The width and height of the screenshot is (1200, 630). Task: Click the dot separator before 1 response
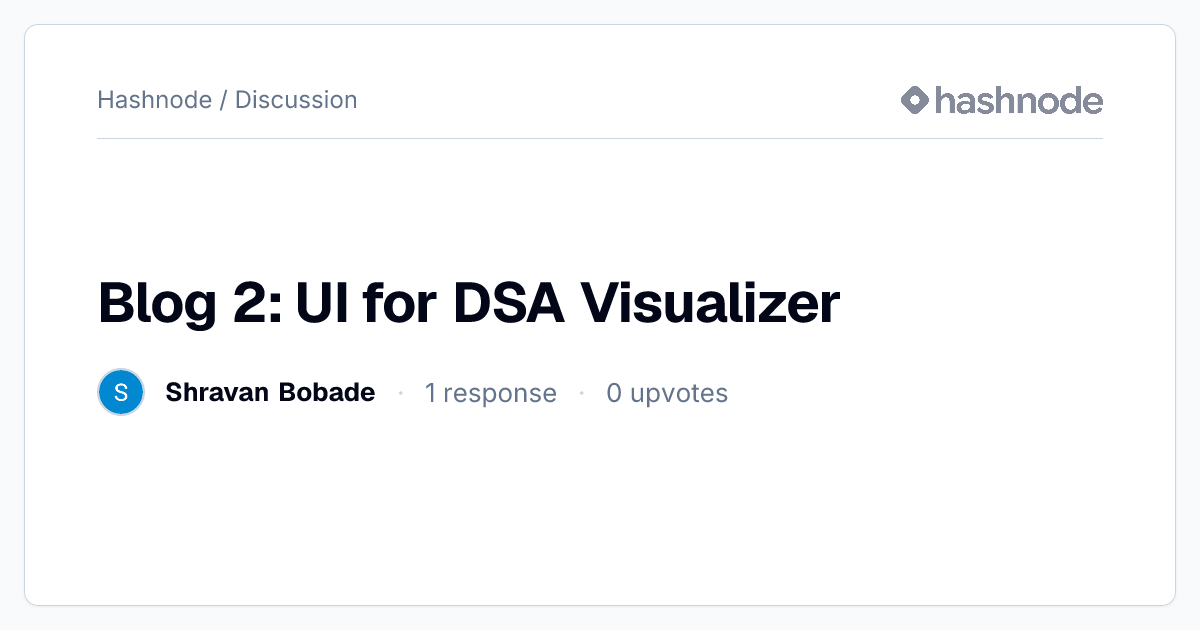400,393
